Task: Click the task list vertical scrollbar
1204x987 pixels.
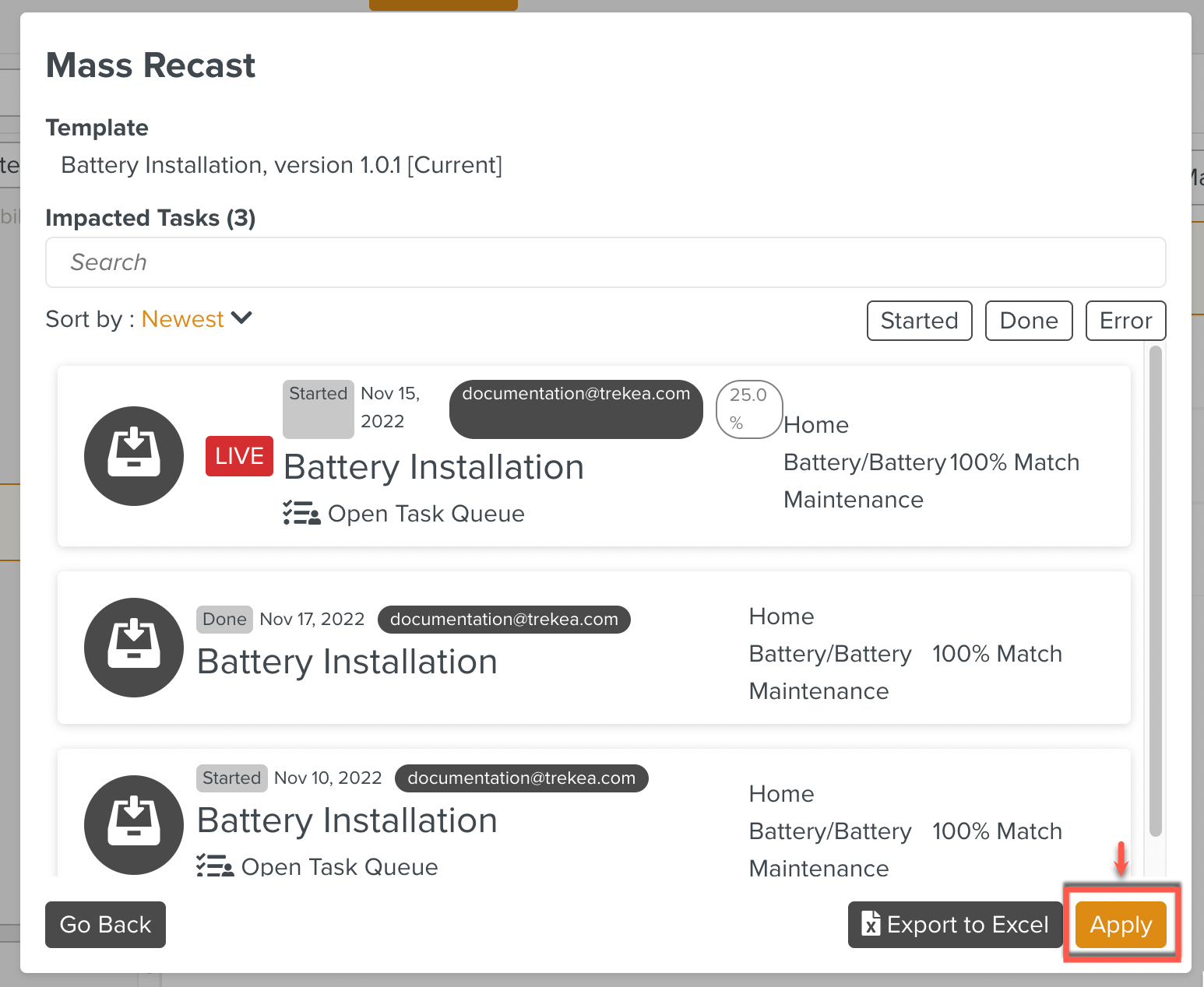Action: click(x=1155, y=592)
